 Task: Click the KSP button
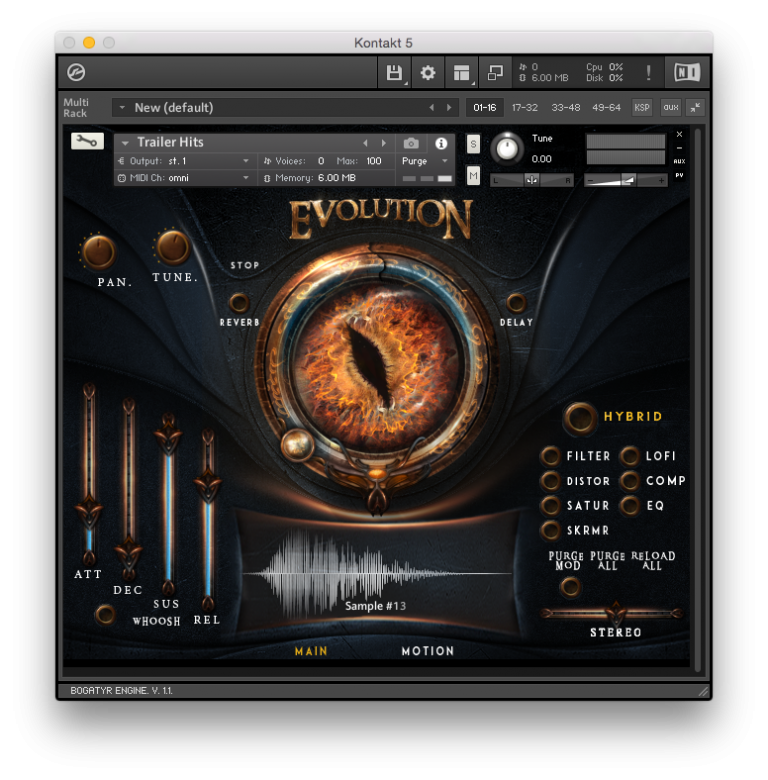(x=641, y=107)
